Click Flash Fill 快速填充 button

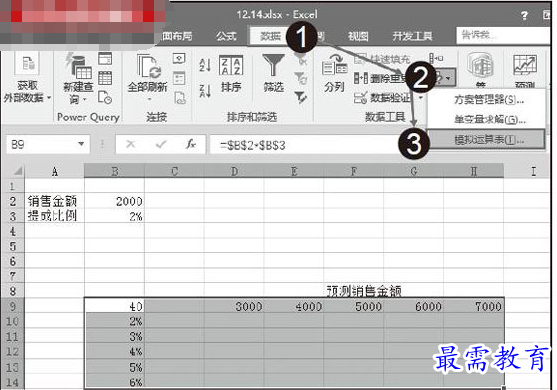(x=382, y=59)
